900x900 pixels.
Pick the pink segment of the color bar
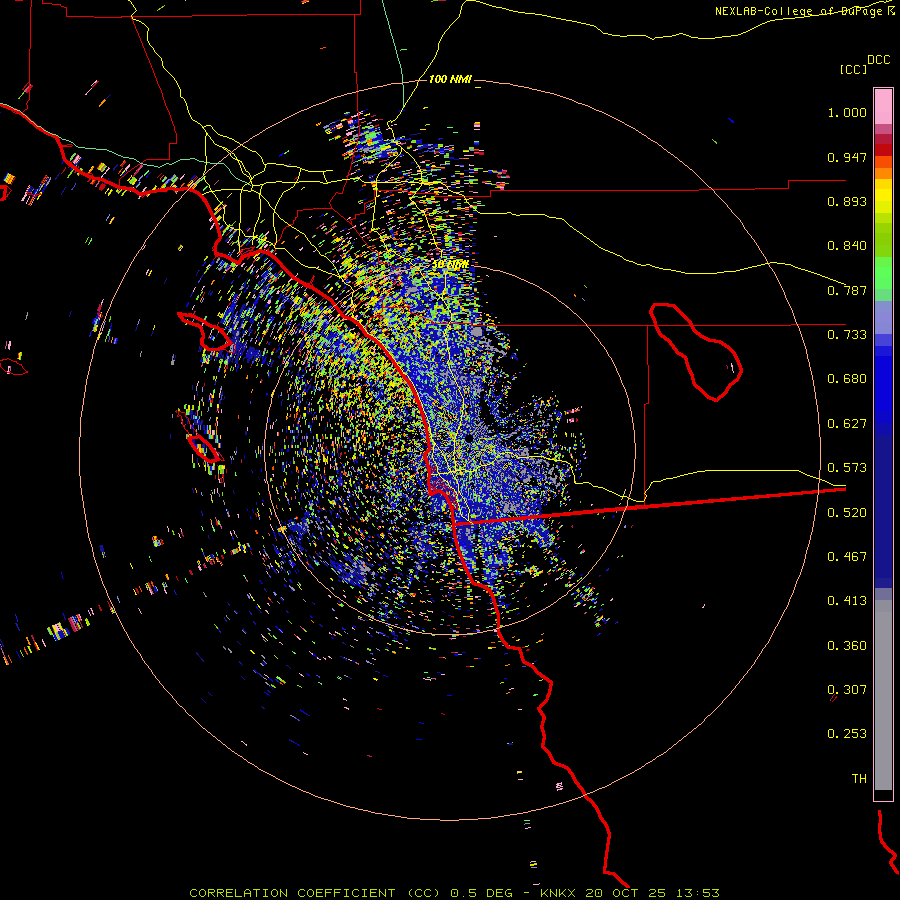883,107
